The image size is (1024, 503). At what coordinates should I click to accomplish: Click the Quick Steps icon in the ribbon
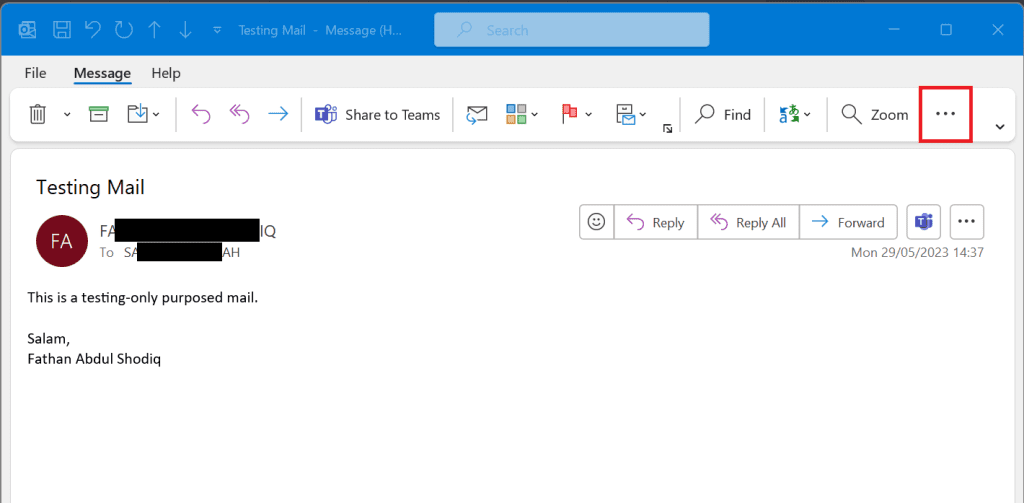[x=626, y=114]
